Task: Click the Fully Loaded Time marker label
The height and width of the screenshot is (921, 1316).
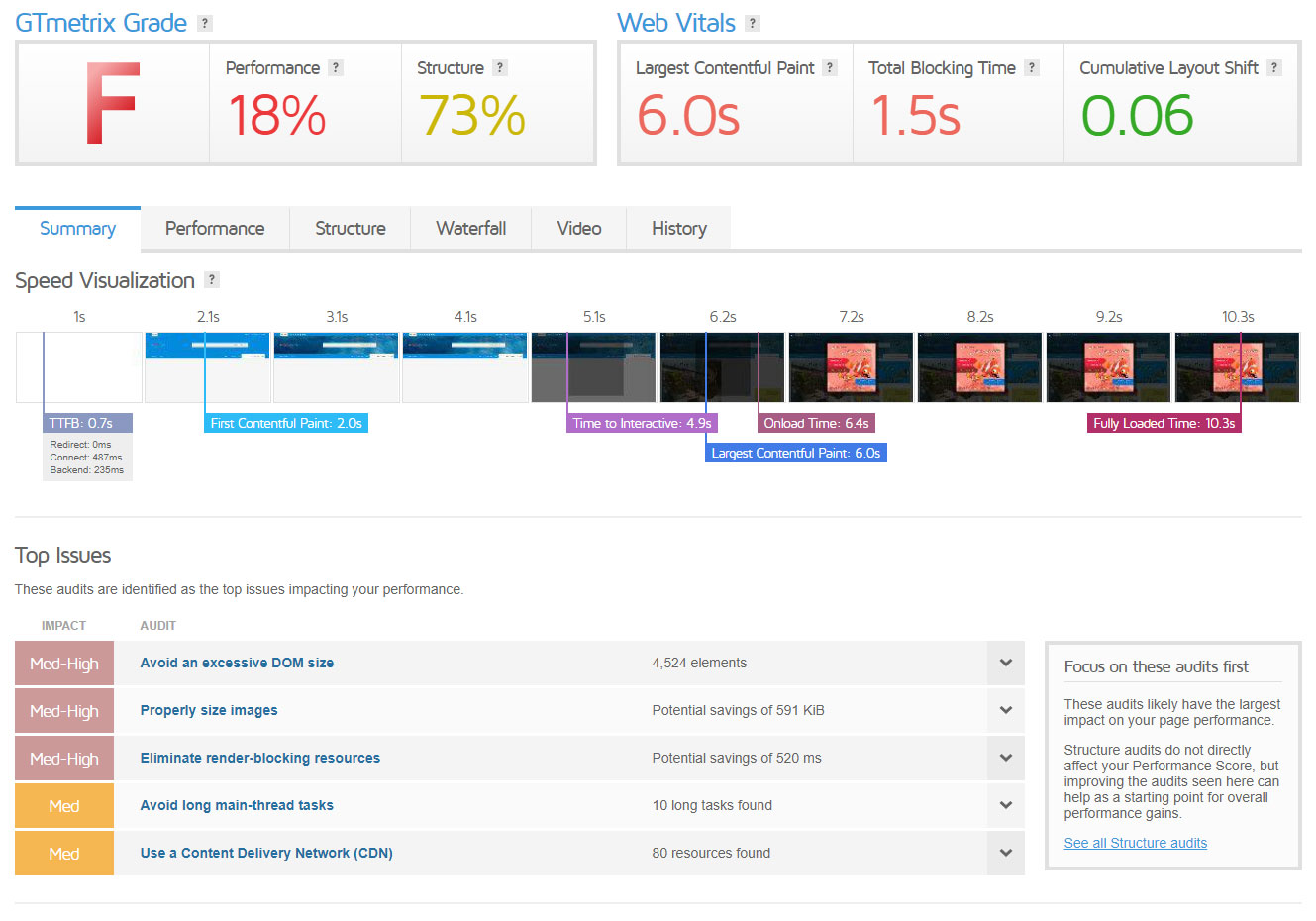Action: [x=1164, y=423]
